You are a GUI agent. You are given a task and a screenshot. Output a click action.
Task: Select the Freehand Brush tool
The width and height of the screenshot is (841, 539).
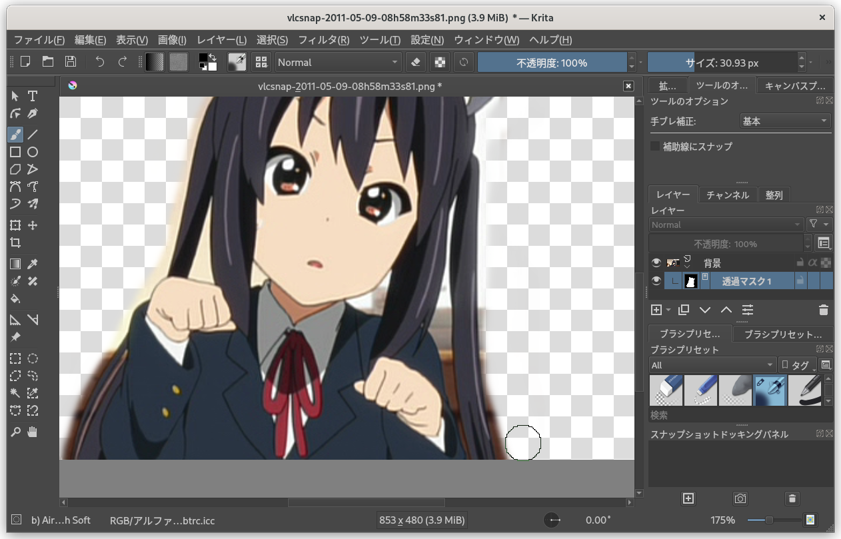pyautogui.click(x=15, y=134)
